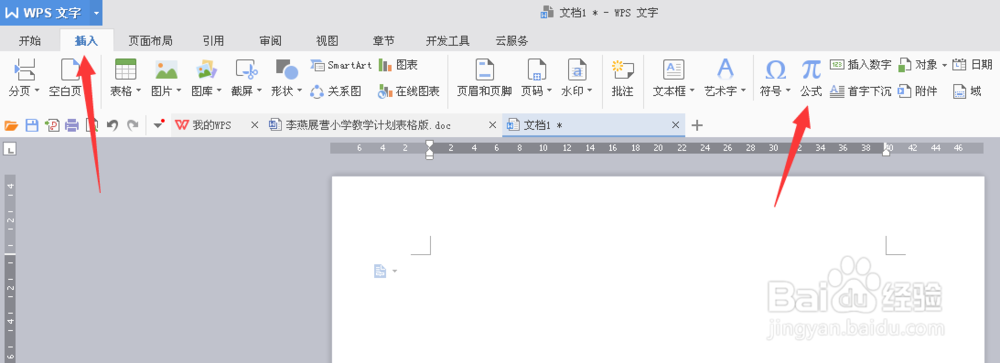The width and height of the screenshot is (1000, 363).
Task: Expand the 页码 dropdown arrow
Action: [549, 91]
